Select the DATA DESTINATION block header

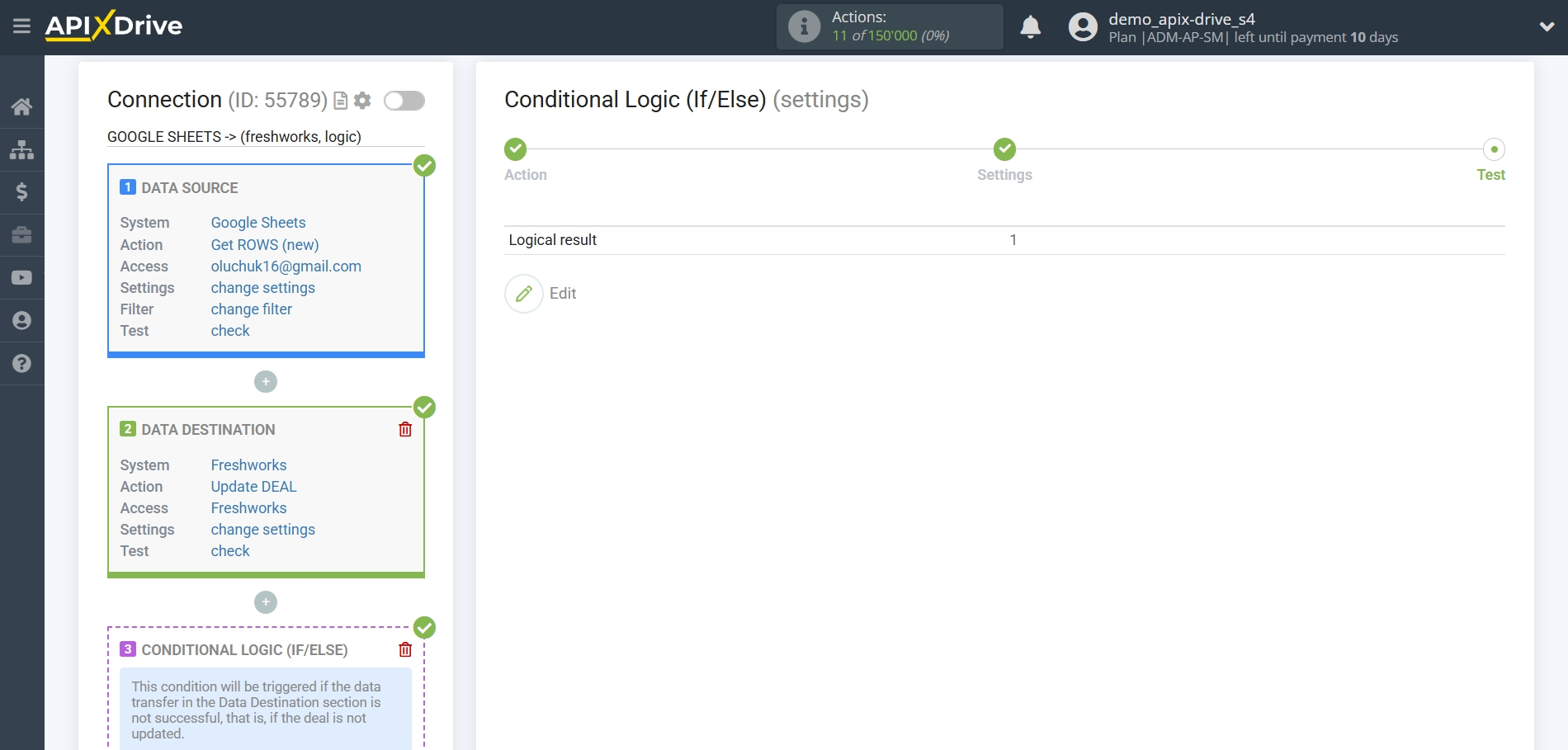209,430
